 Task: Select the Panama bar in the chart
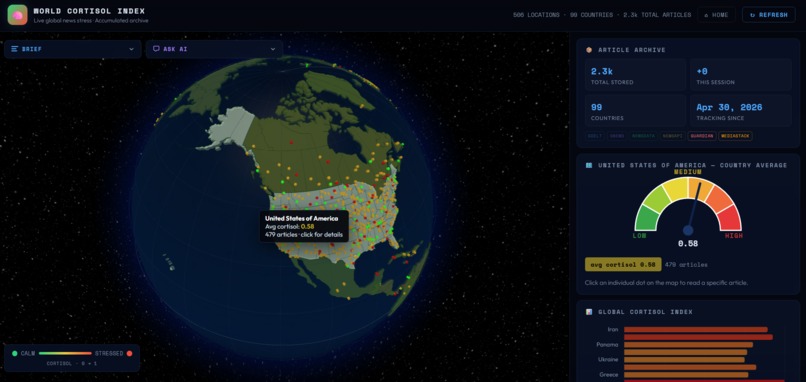[x=688, y=344]
